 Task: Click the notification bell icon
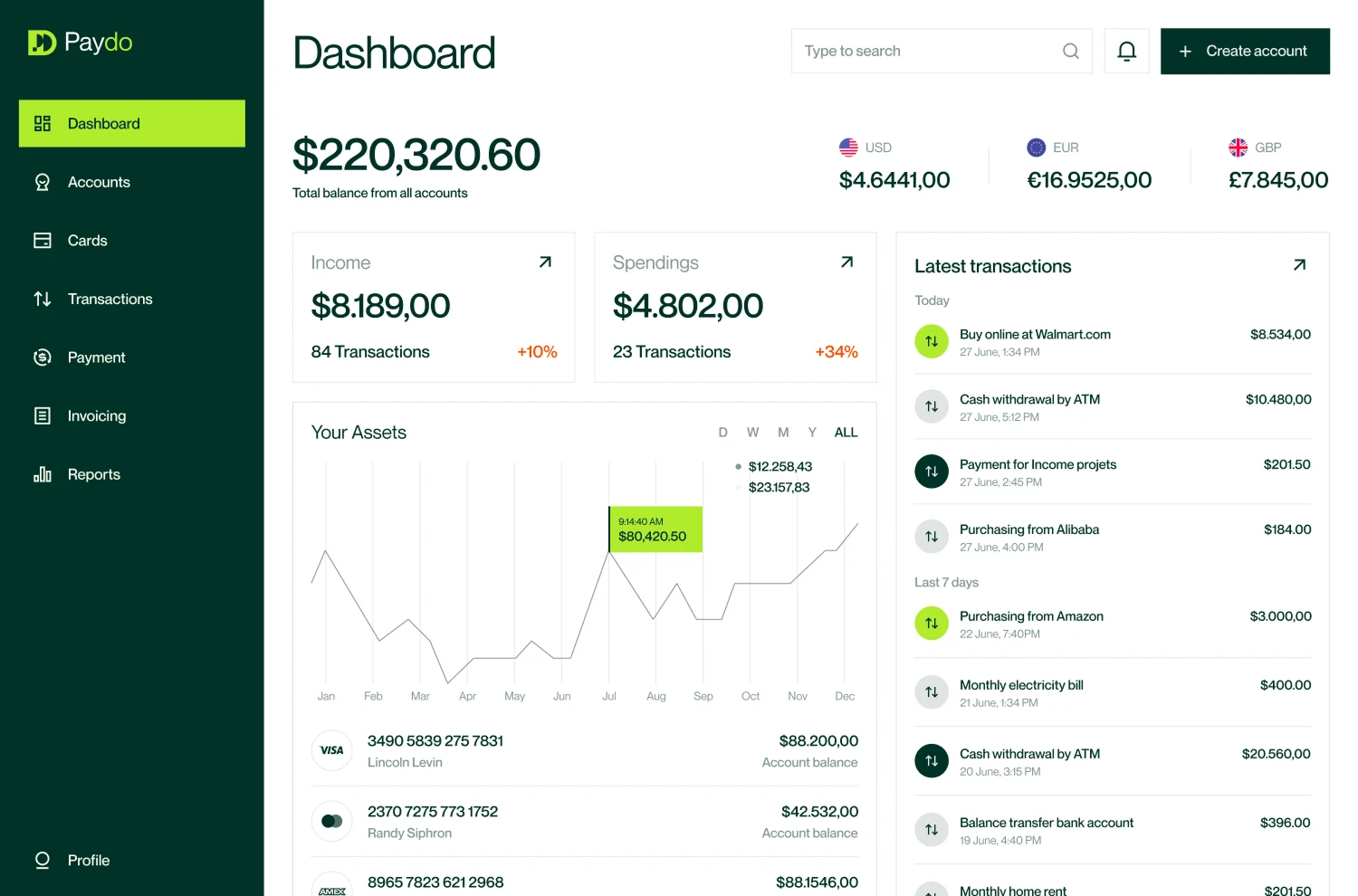tap(1126, 52)
